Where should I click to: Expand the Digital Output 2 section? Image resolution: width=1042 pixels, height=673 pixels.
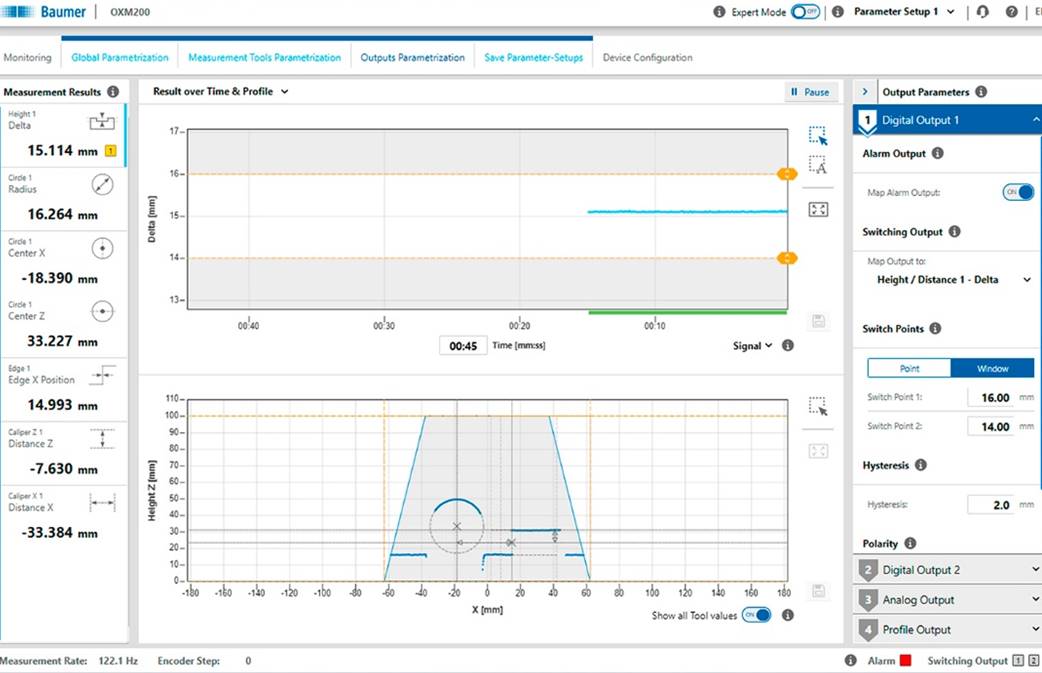point(947,570)
